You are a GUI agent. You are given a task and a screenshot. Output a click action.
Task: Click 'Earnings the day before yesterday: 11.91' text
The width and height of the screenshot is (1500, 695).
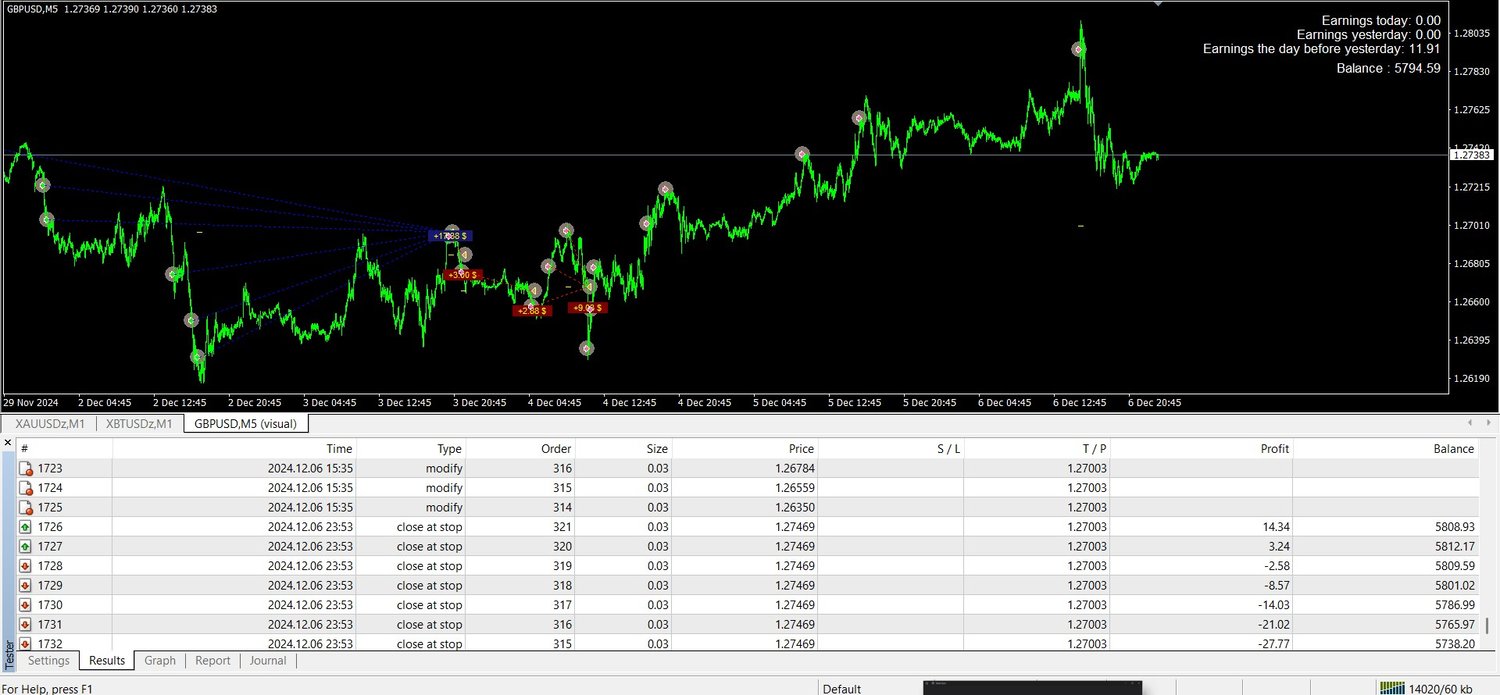1321,48
